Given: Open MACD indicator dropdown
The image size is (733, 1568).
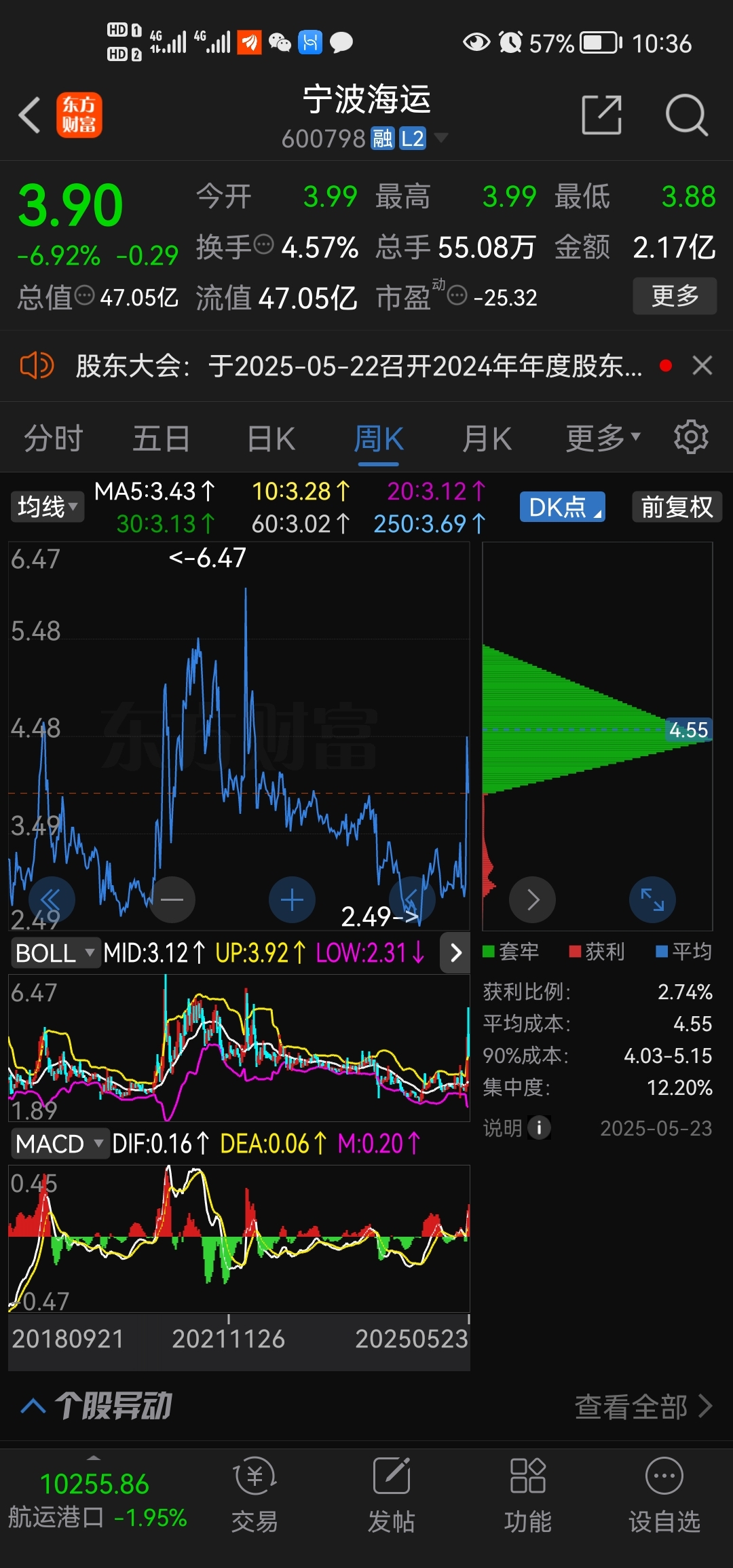Looking at the screenshot, I should [x=60, y=1144].
